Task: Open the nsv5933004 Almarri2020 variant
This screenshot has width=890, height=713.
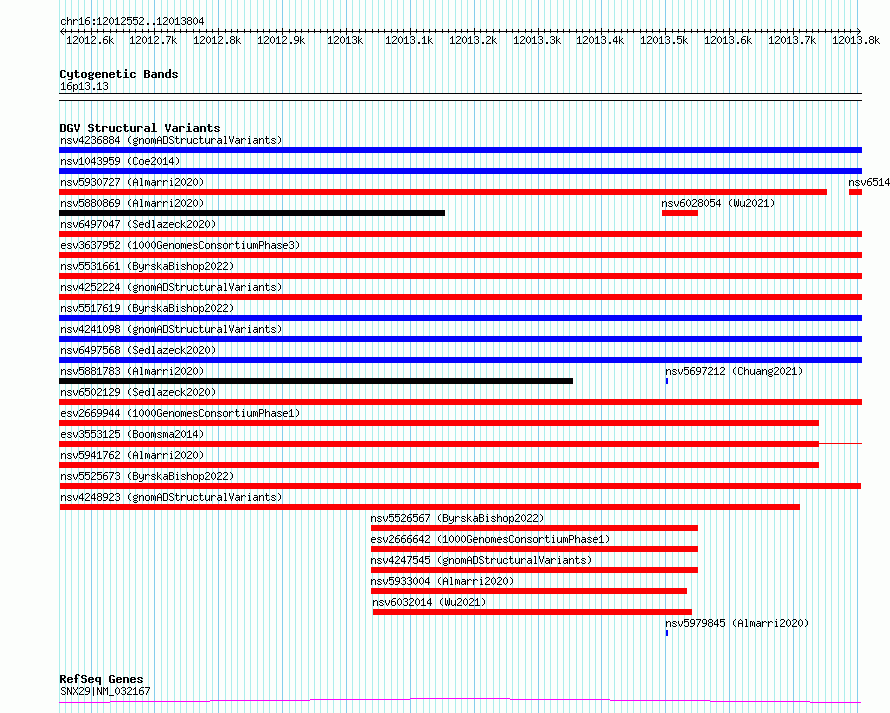Action: click(x=442, y=581)
